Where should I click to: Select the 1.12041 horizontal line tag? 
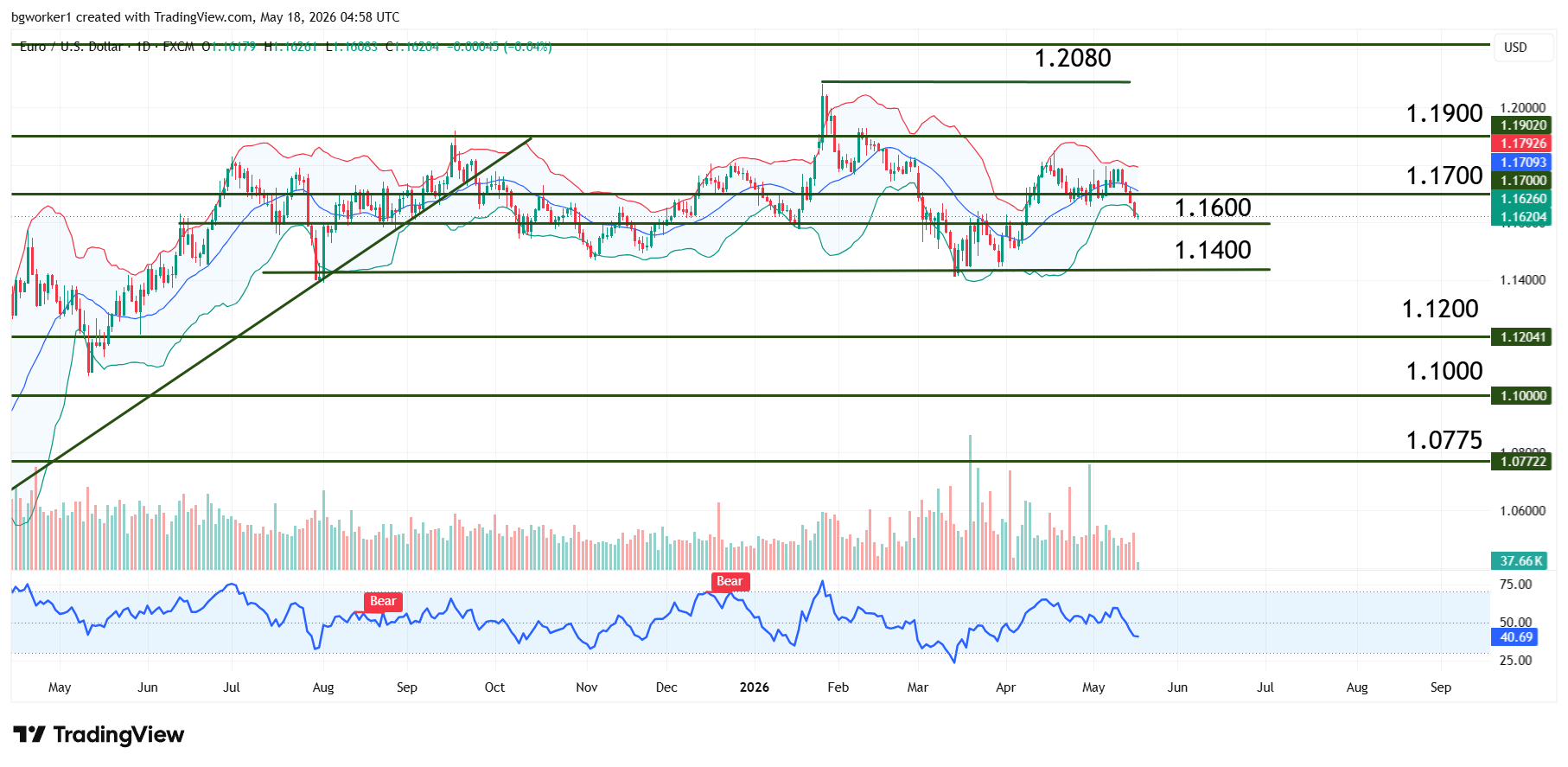(x=1522, y=337)
